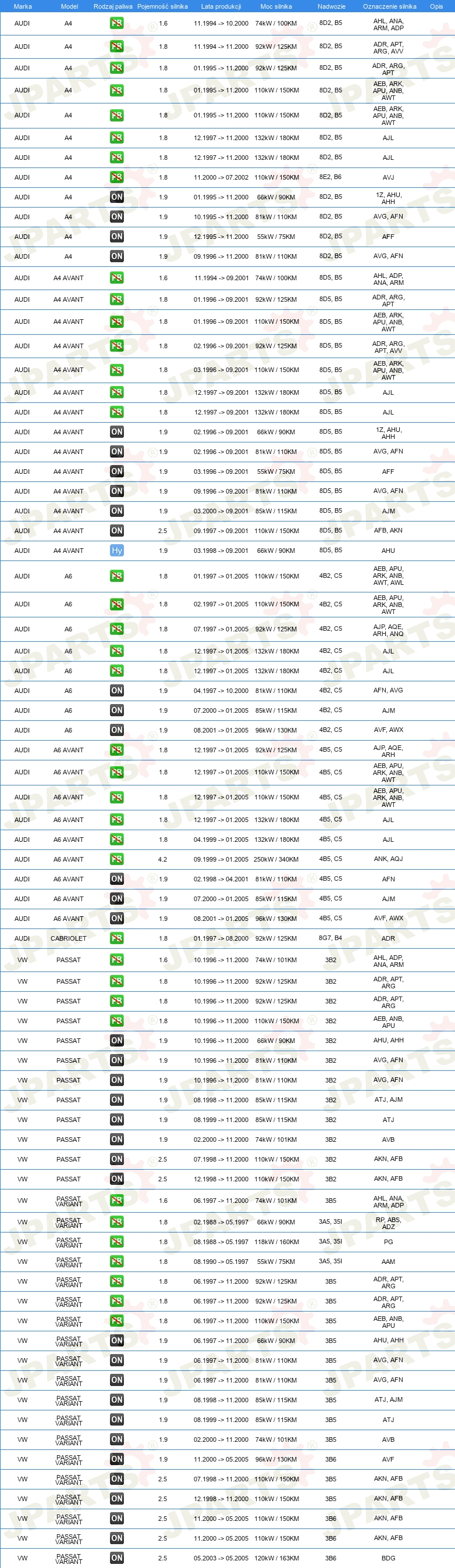Click petrol icon in Passat Variant AAM 55kW row
The image size is (455, 1568).
click(117, 1262)
